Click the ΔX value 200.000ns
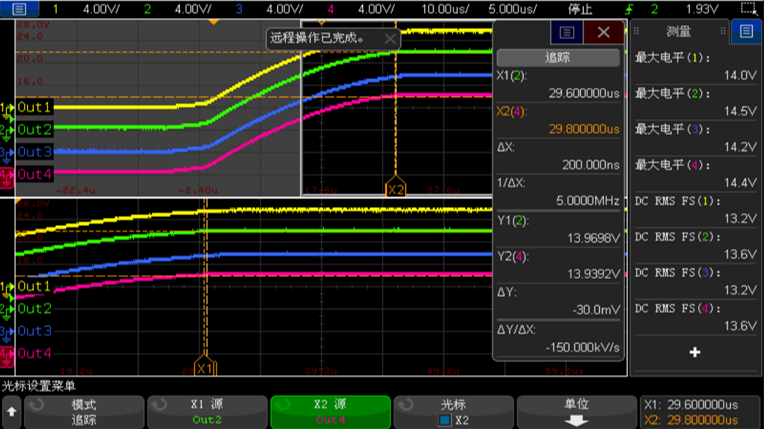This screenshot has width=764, height=429. pos(591,165)
